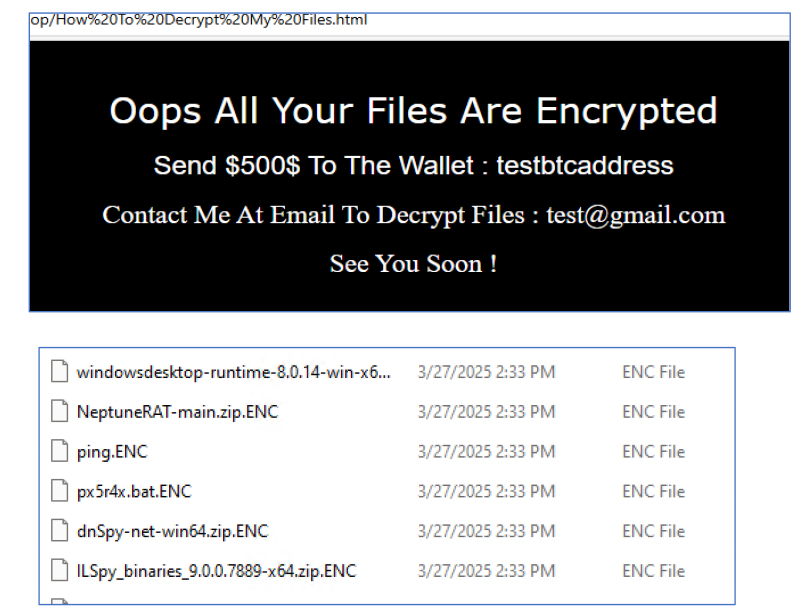Click file icon beside ILSpy_binaries zip entry
This screenshot has height=606, width=791.
tap(60, 571)
